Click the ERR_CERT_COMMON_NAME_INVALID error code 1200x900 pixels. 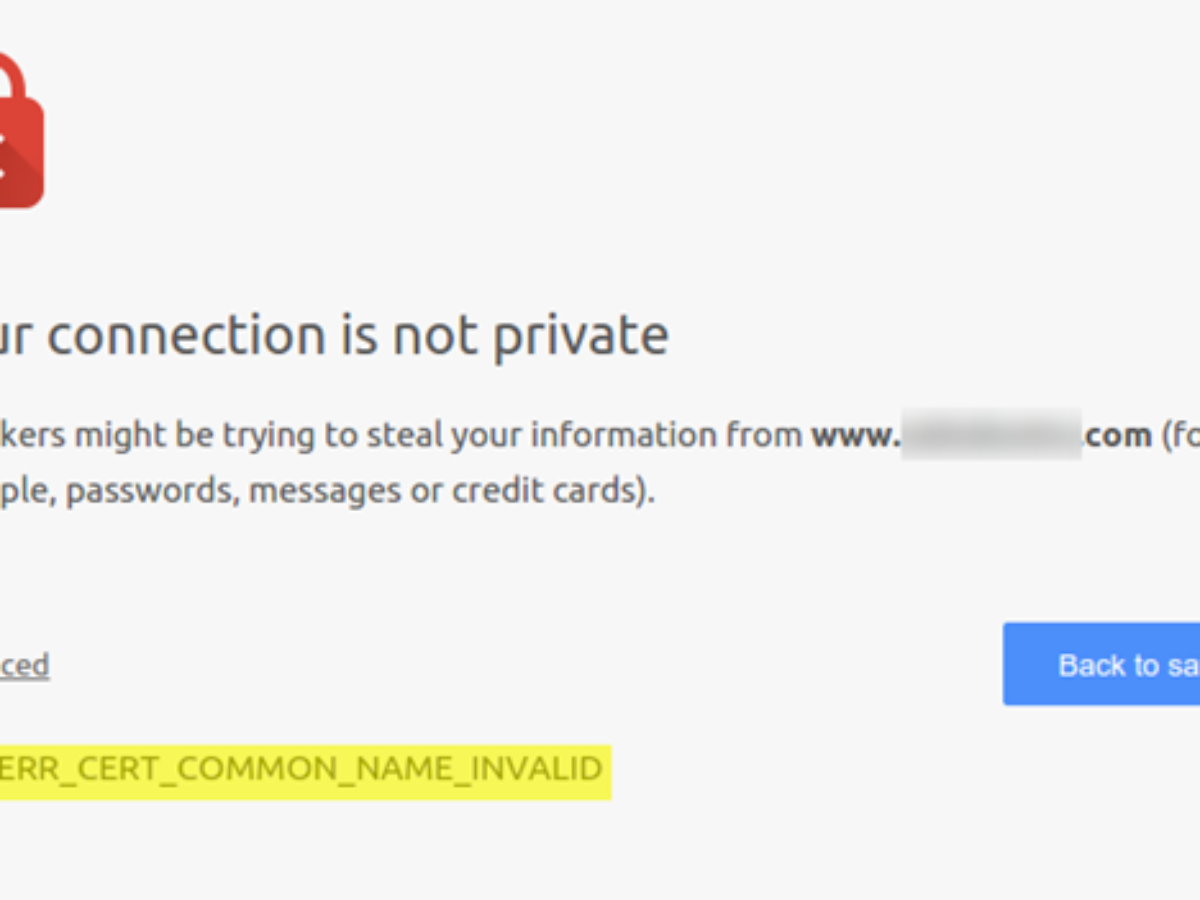click(300, 769)
